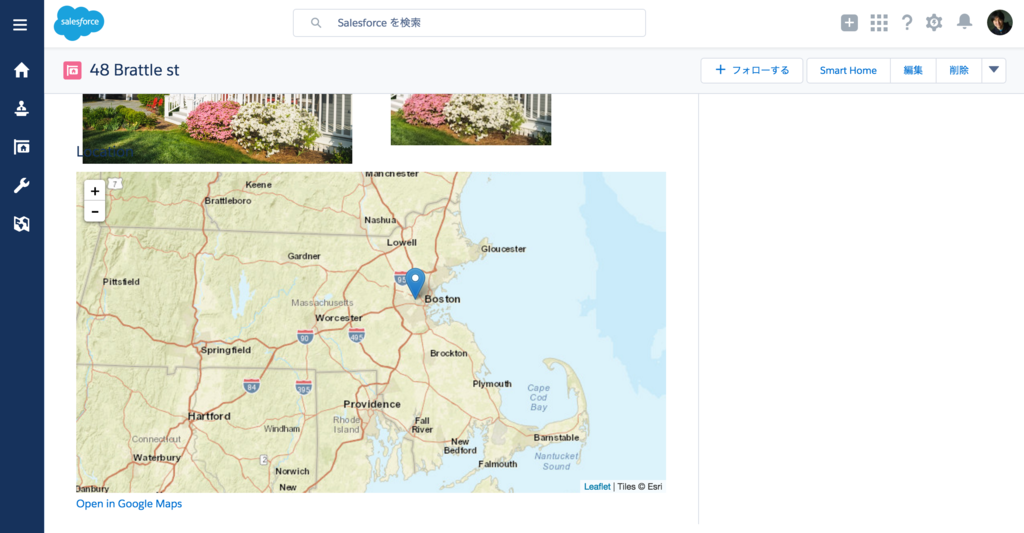Click the larger house photo thumbnail
The image size is (1024, 533).
[217, 128]
